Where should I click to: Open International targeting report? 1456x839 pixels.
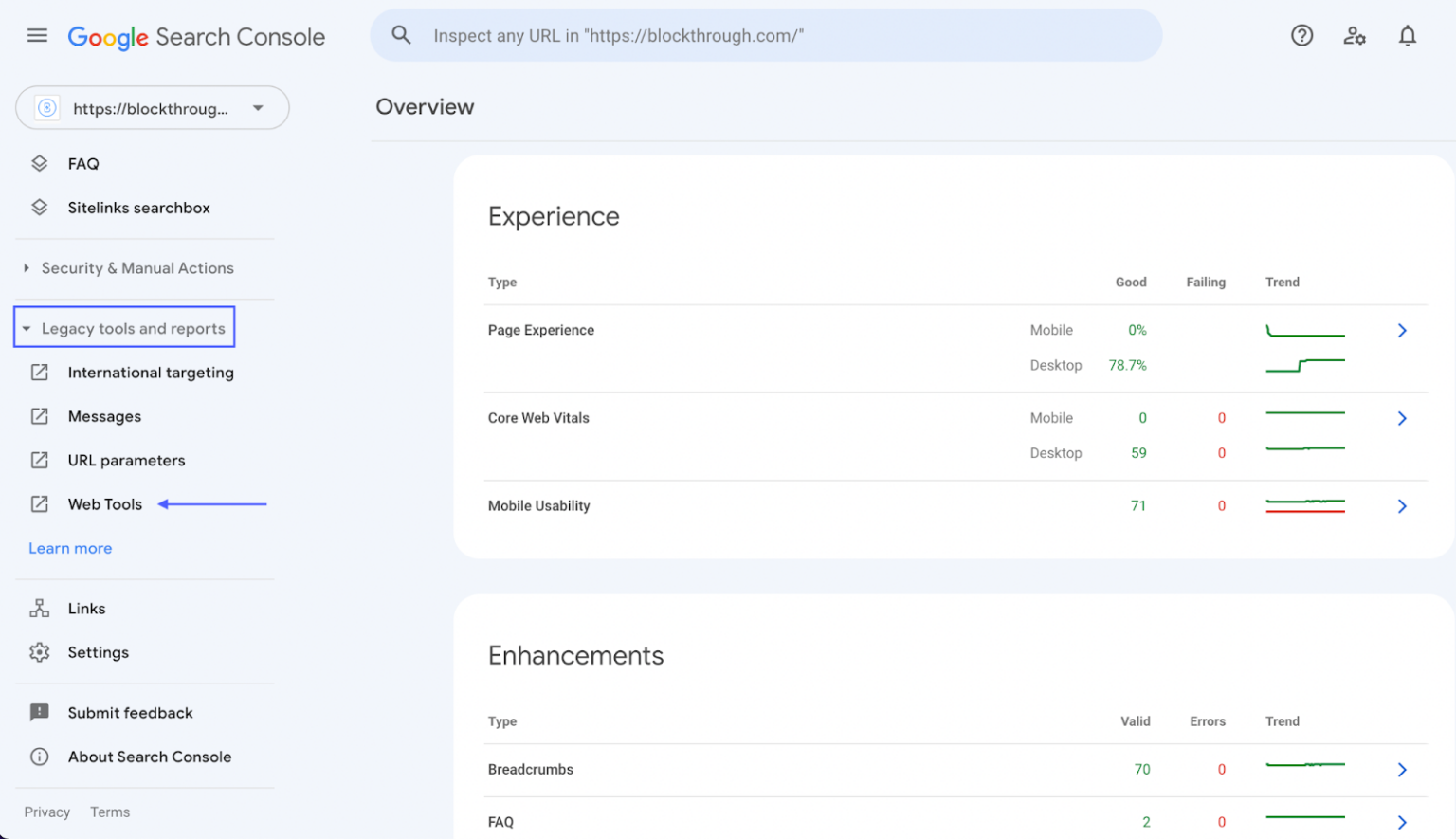click(x=151, y=373)
